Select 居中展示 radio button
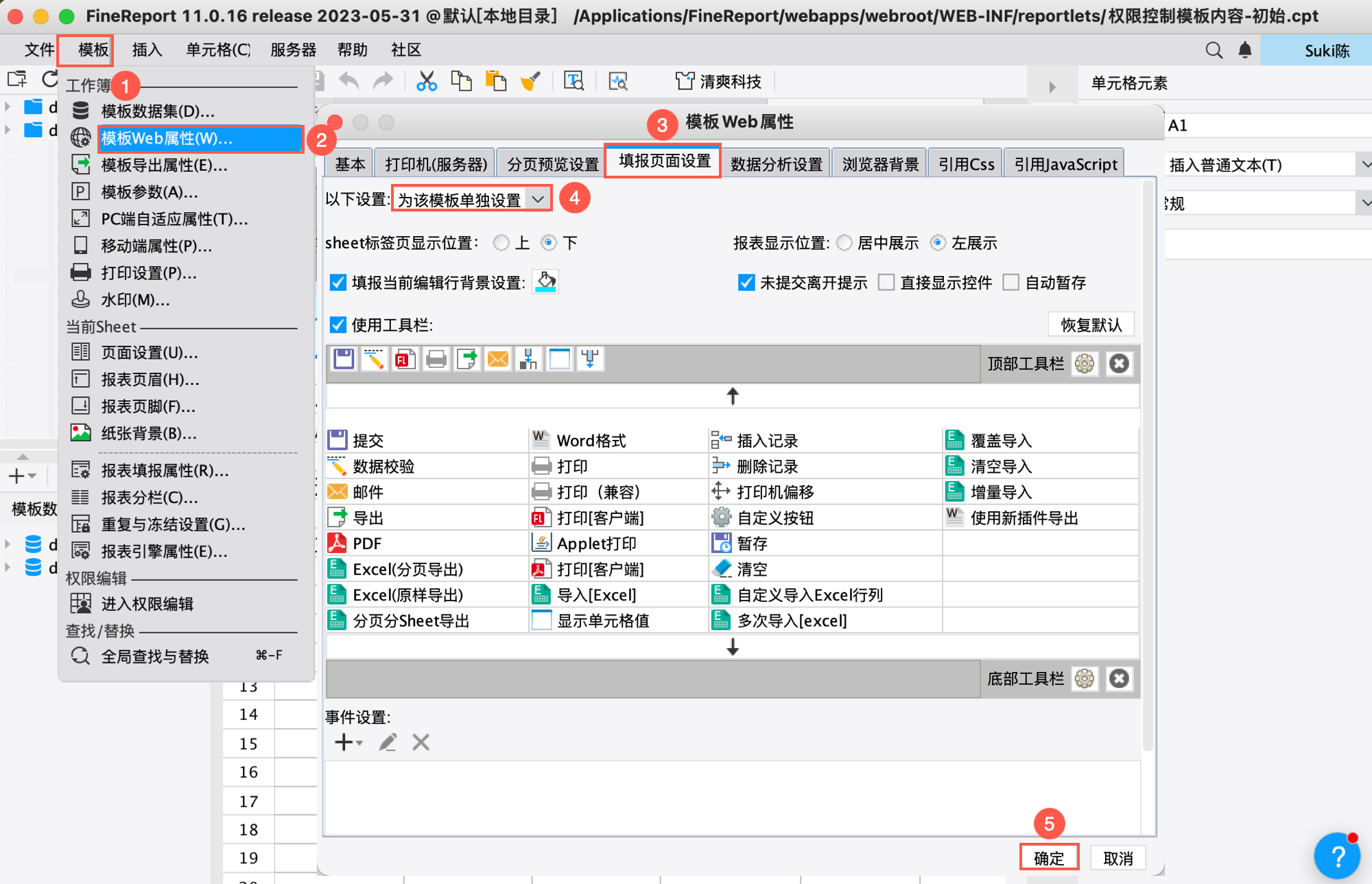 click(x=844, y=243)
